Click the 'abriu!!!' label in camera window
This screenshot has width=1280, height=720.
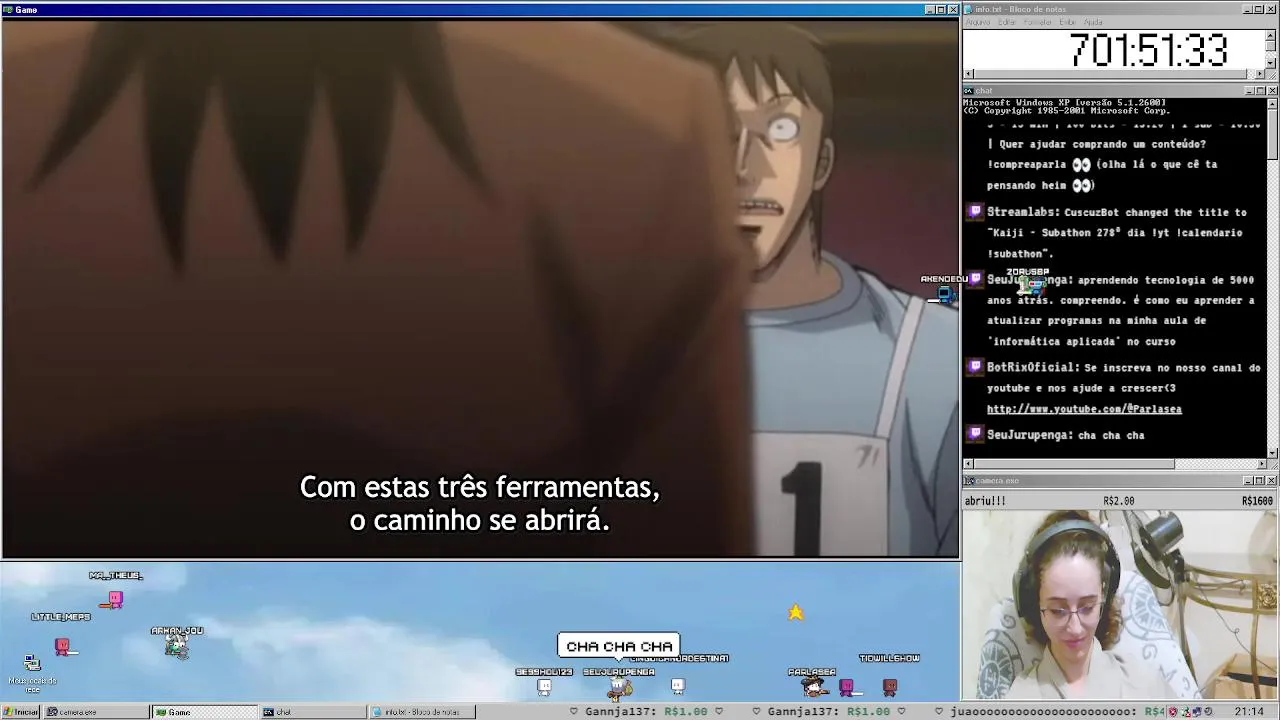(x=985, y=501)
